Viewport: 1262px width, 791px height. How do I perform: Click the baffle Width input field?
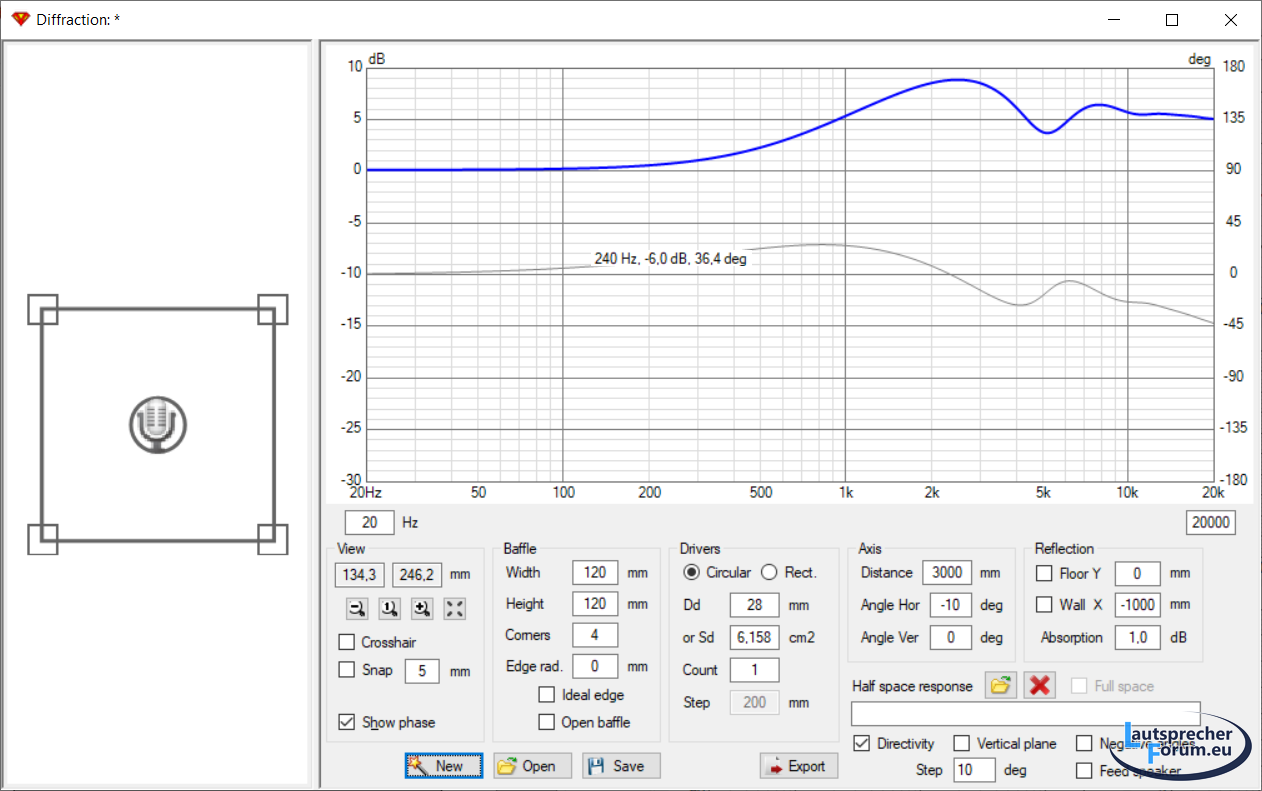[x=595, y=573]
